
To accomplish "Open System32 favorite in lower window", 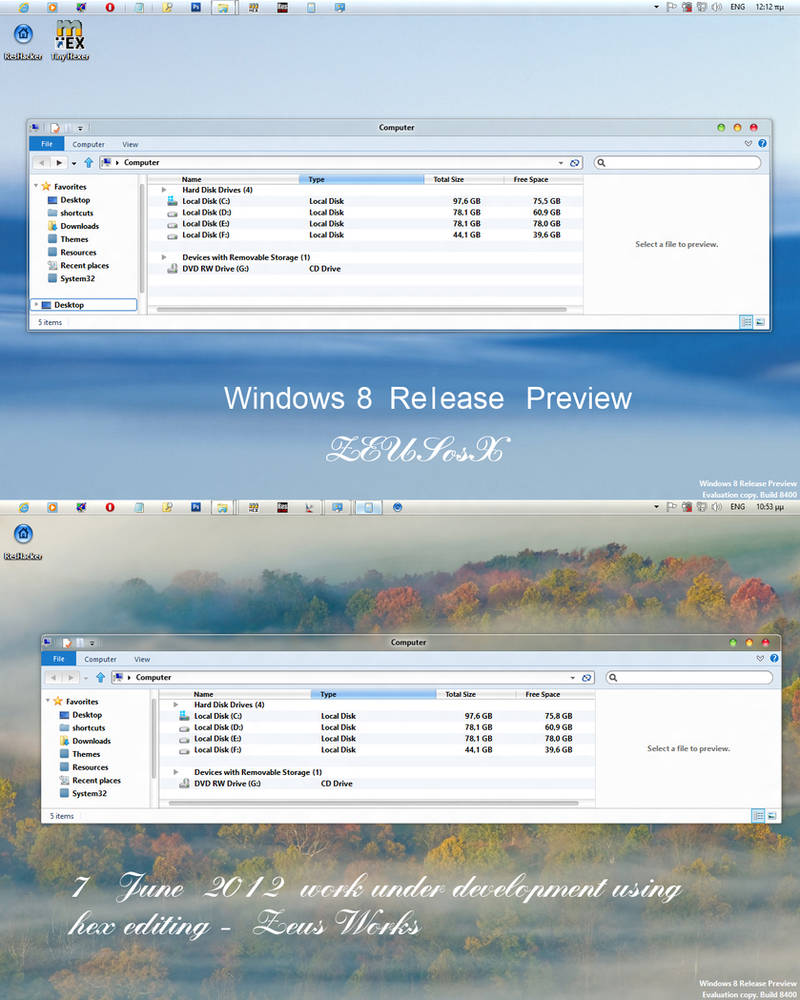I will [83, 793].
